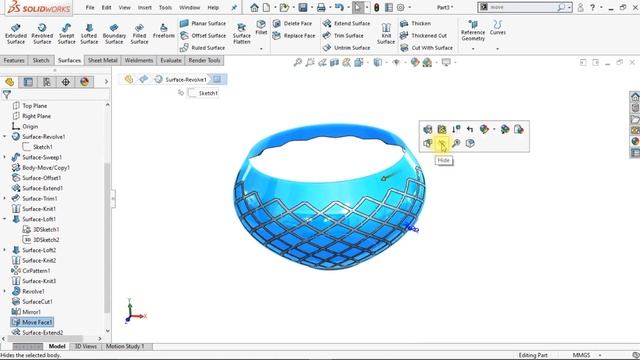Switch to the 3D Views tab
640x360 pixels.
pos(85,347)
